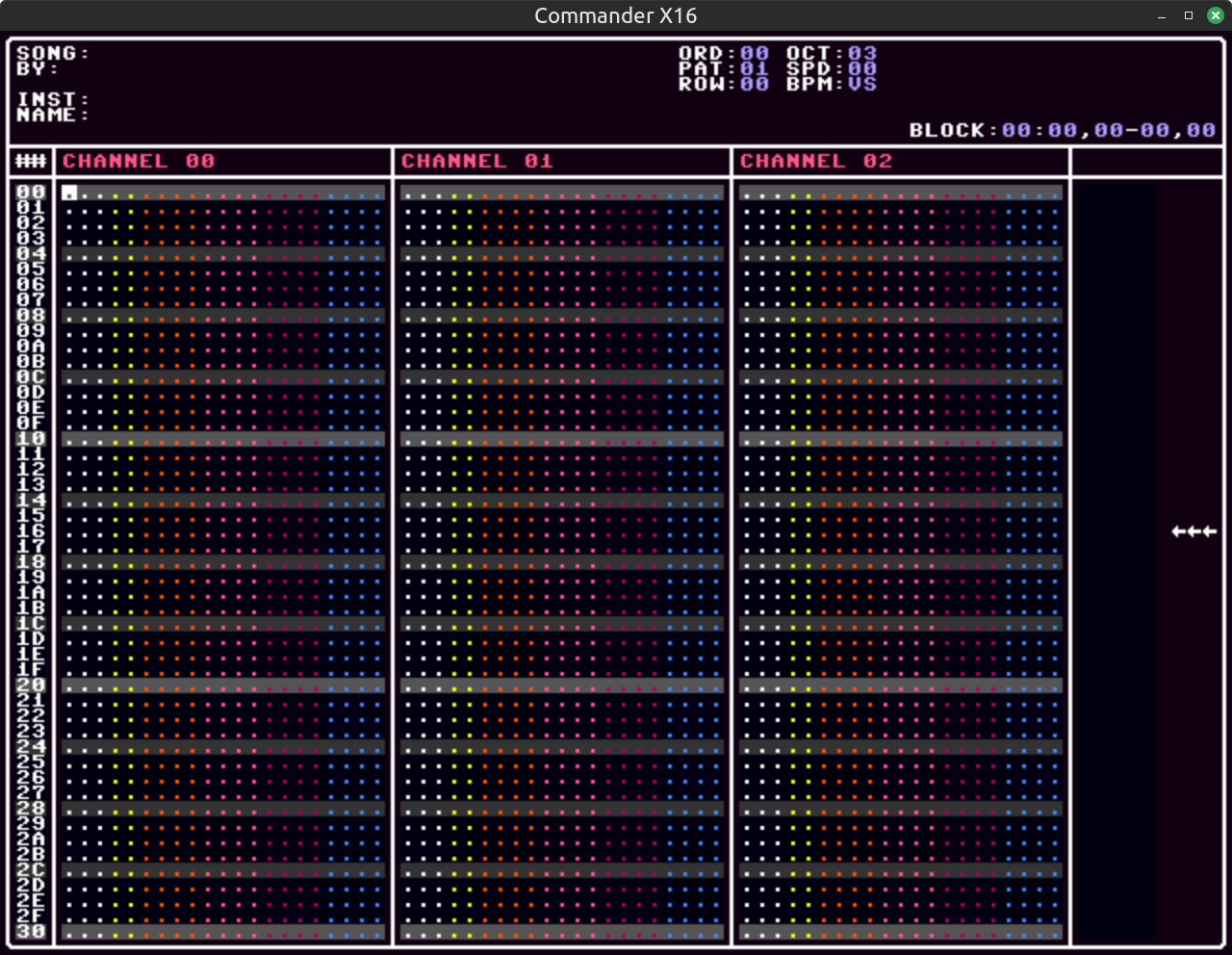This screenshot has width=1232, height=955.
Task: Jump to row 20 in row-number column
Action: 31,685
